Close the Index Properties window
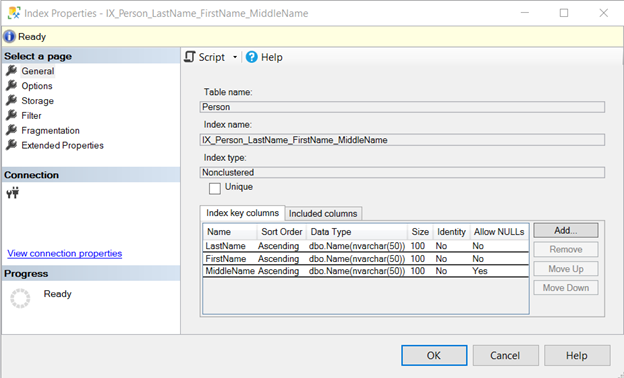The image size is (624, 378). click(603, 13)
